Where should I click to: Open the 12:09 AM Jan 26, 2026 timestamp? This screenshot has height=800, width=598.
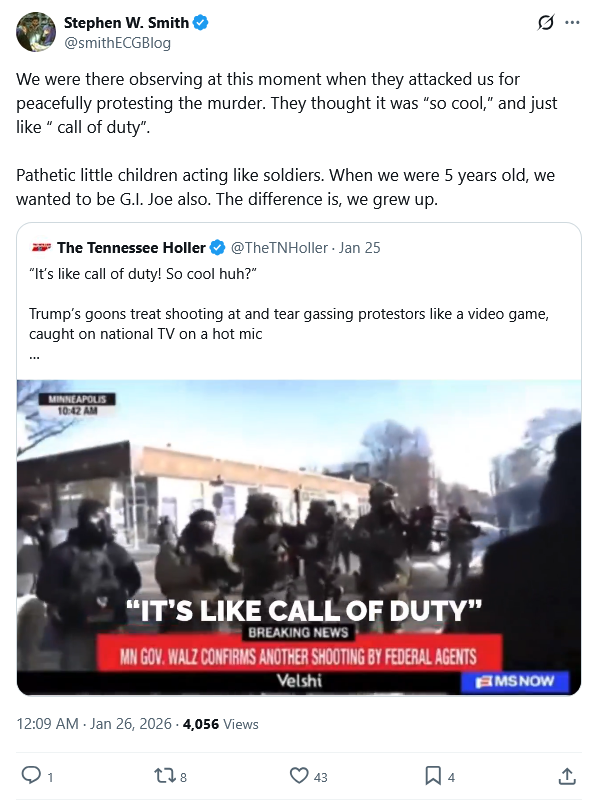94,724
